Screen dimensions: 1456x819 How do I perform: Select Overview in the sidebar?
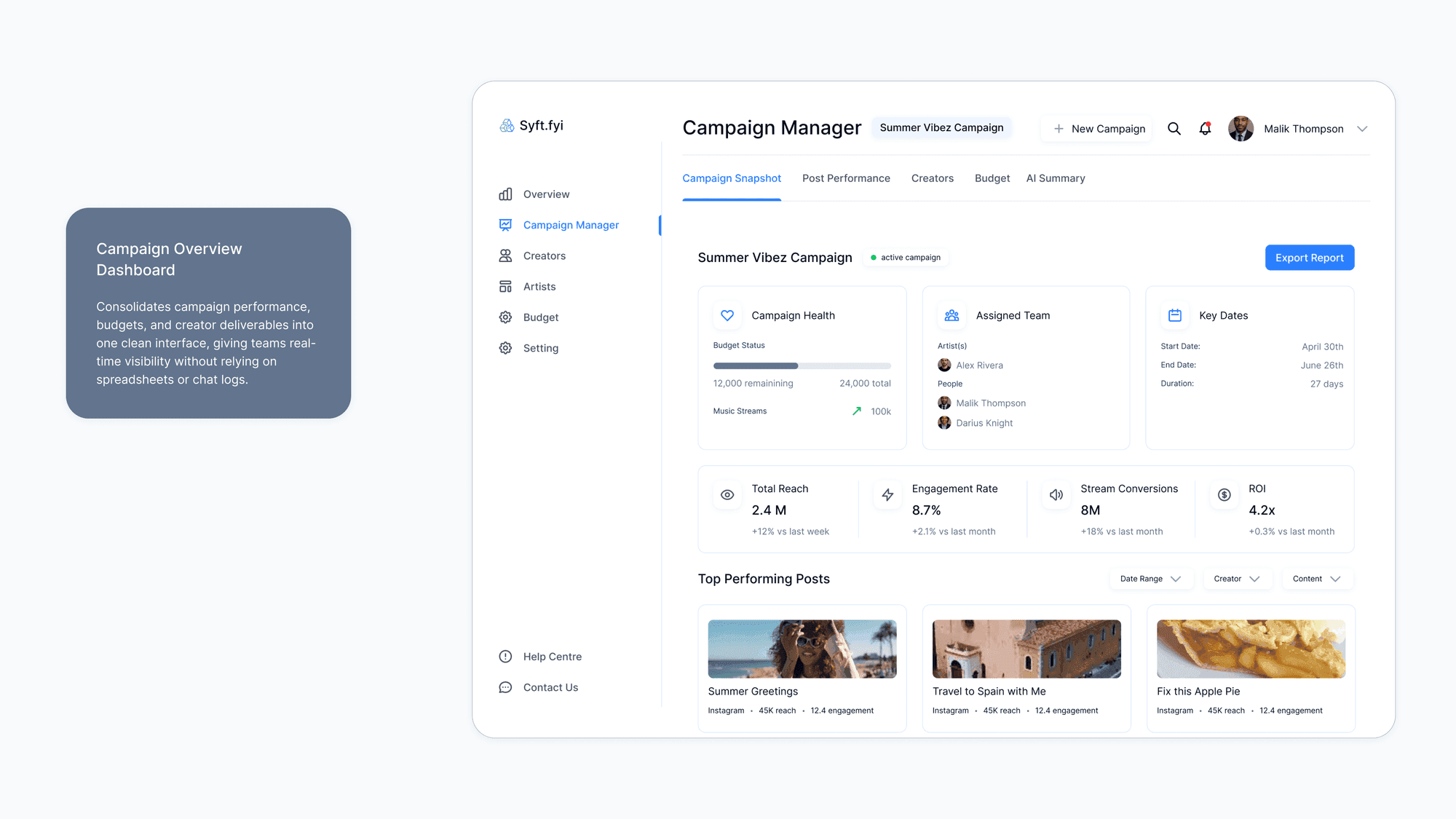[547, 194]
